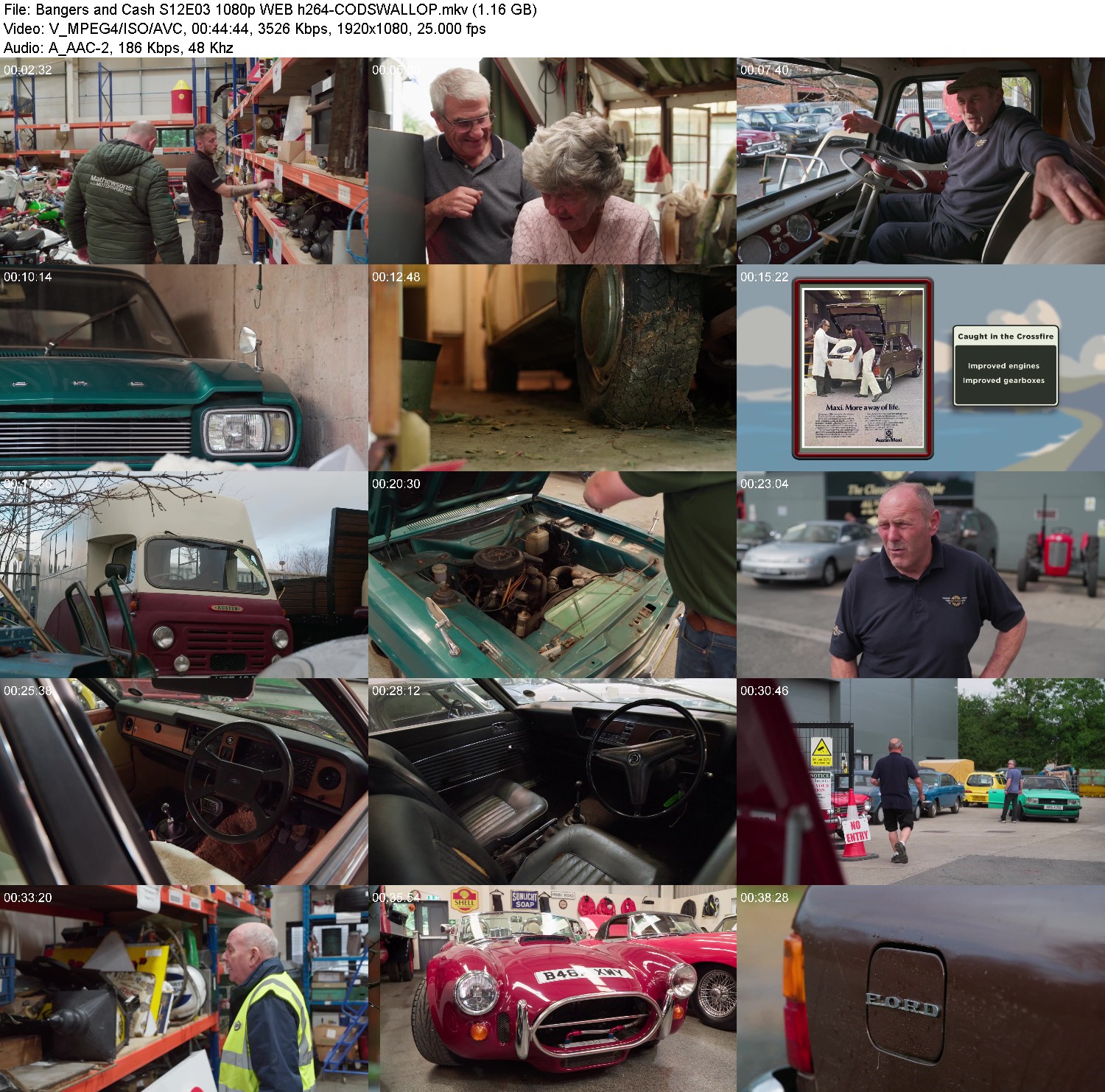Click the 00:20:30 timestamp label

click(x=396, y=484)
